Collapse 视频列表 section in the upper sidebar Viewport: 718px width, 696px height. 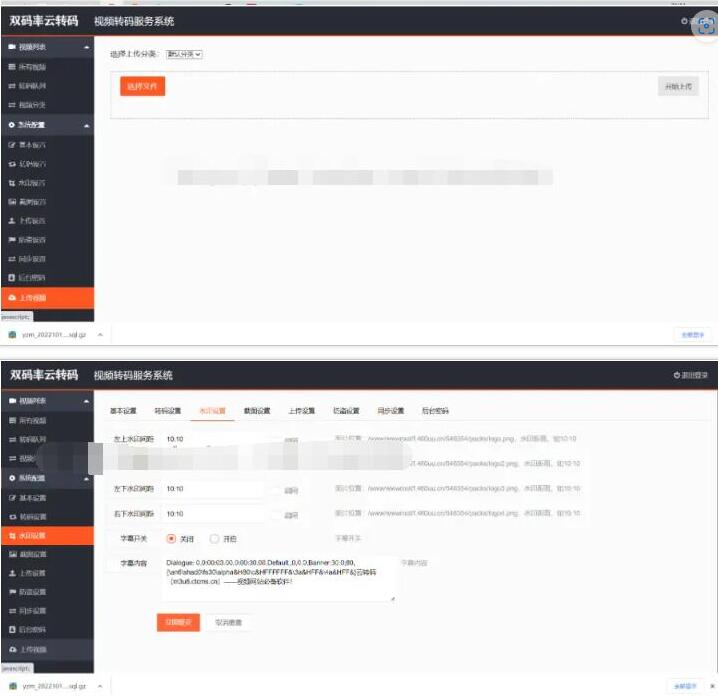point(86,47)
